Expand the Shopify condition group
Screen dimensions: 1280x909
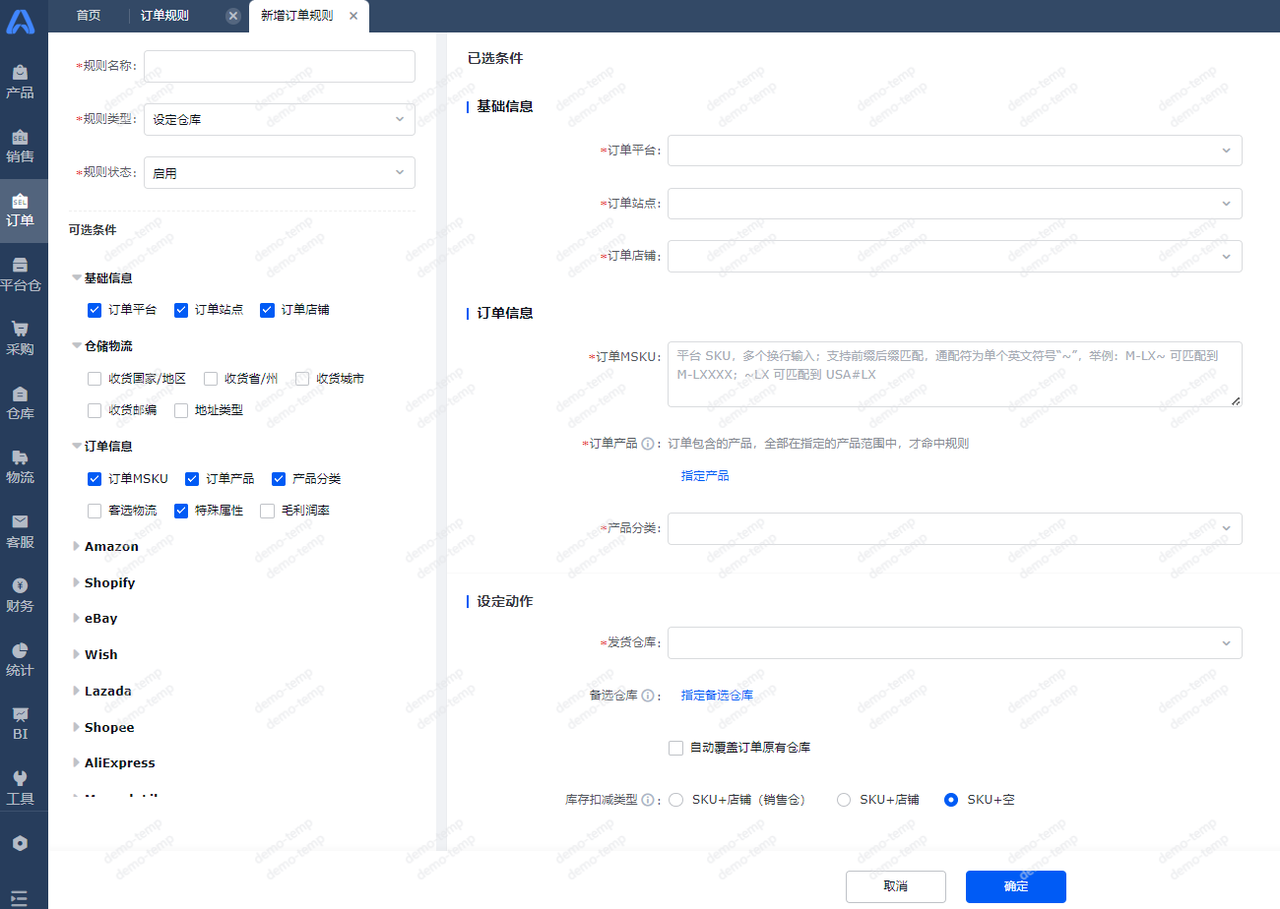[x=77, y=582]
